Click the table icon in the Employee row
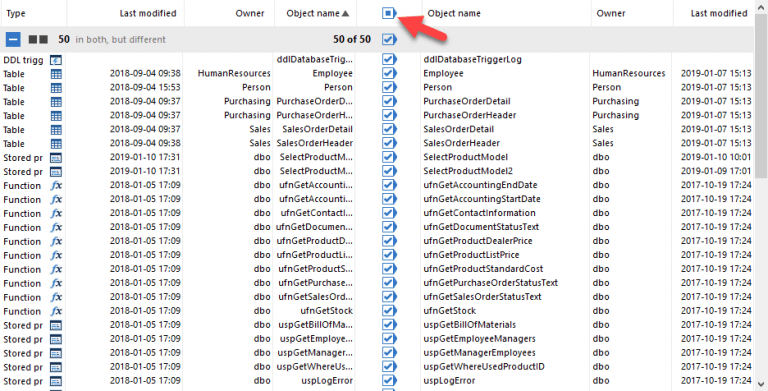 click(56, 74)
